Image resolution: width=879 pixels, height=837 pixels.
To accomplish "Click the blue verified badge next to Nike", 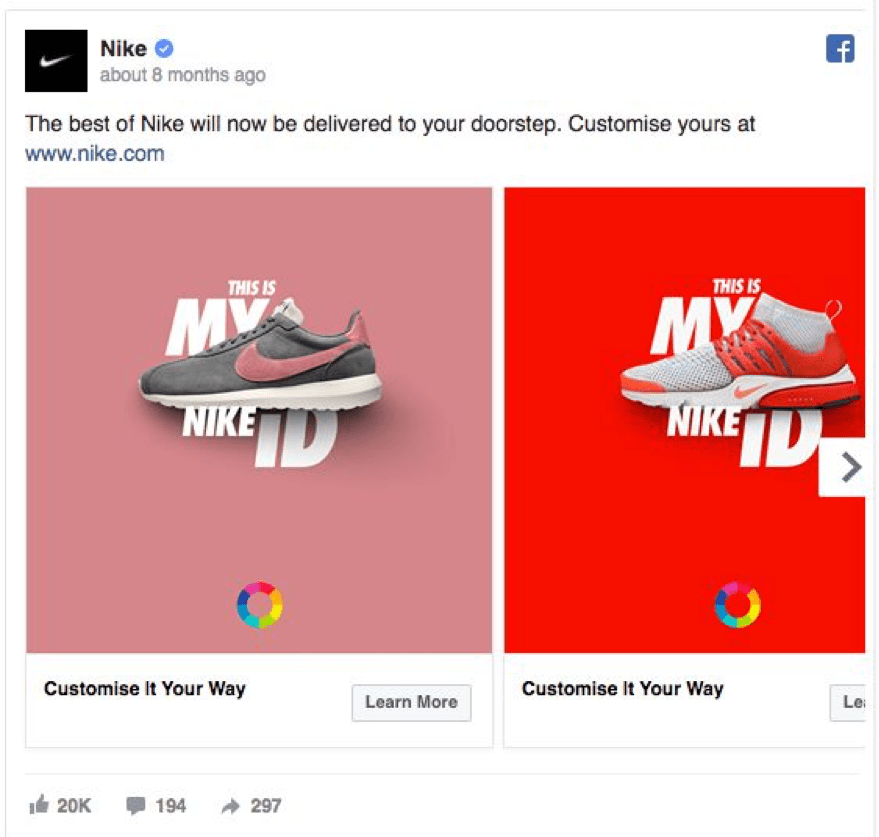I will pos(164,47).
